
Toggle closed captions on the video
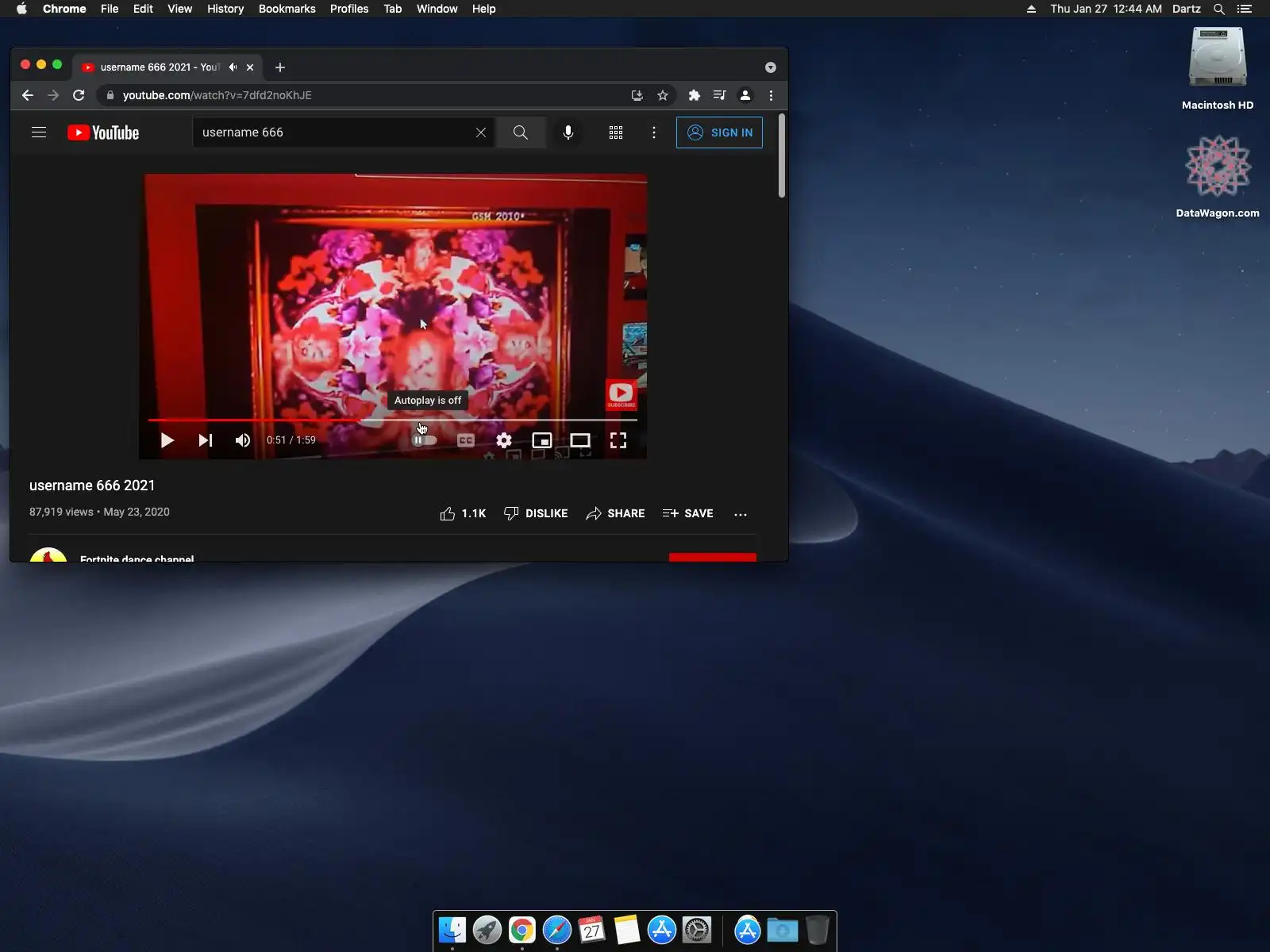(x=466, y=440)
